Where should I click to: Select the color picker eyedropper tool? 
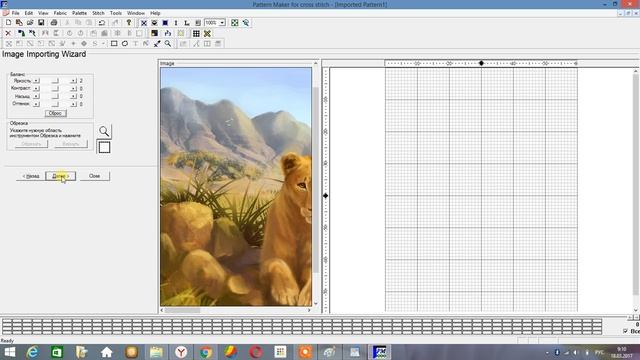tap(157, 44)
